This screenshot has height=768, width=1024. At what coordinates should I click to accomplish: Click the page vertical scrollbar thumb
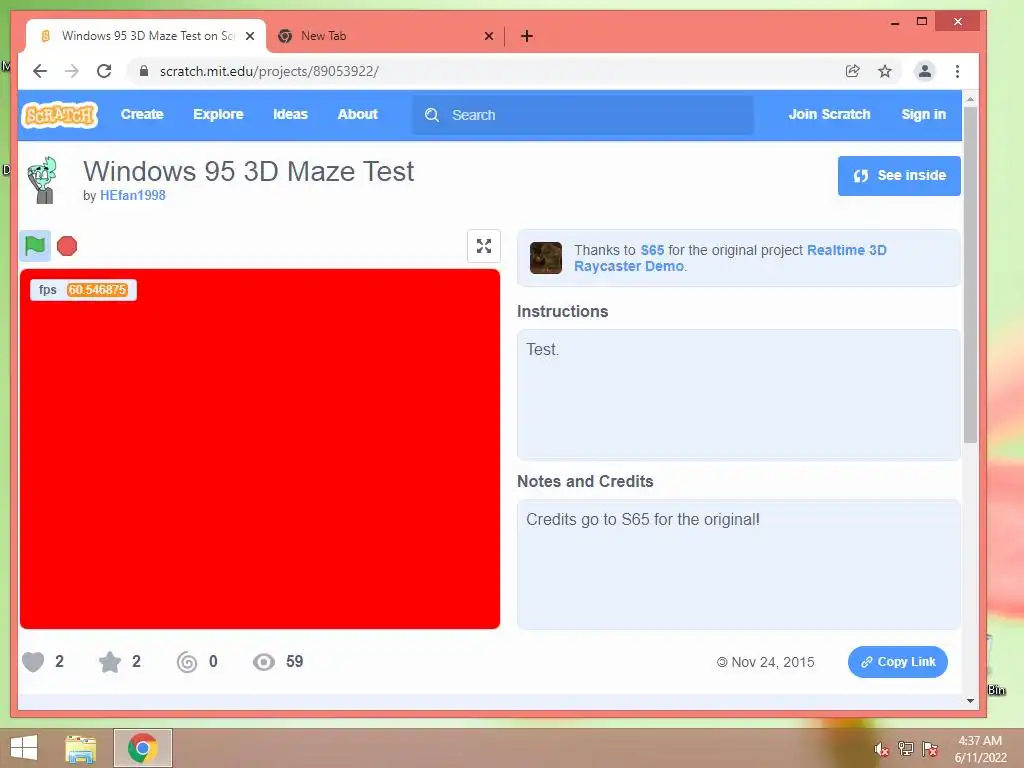[x=970, y=274]
